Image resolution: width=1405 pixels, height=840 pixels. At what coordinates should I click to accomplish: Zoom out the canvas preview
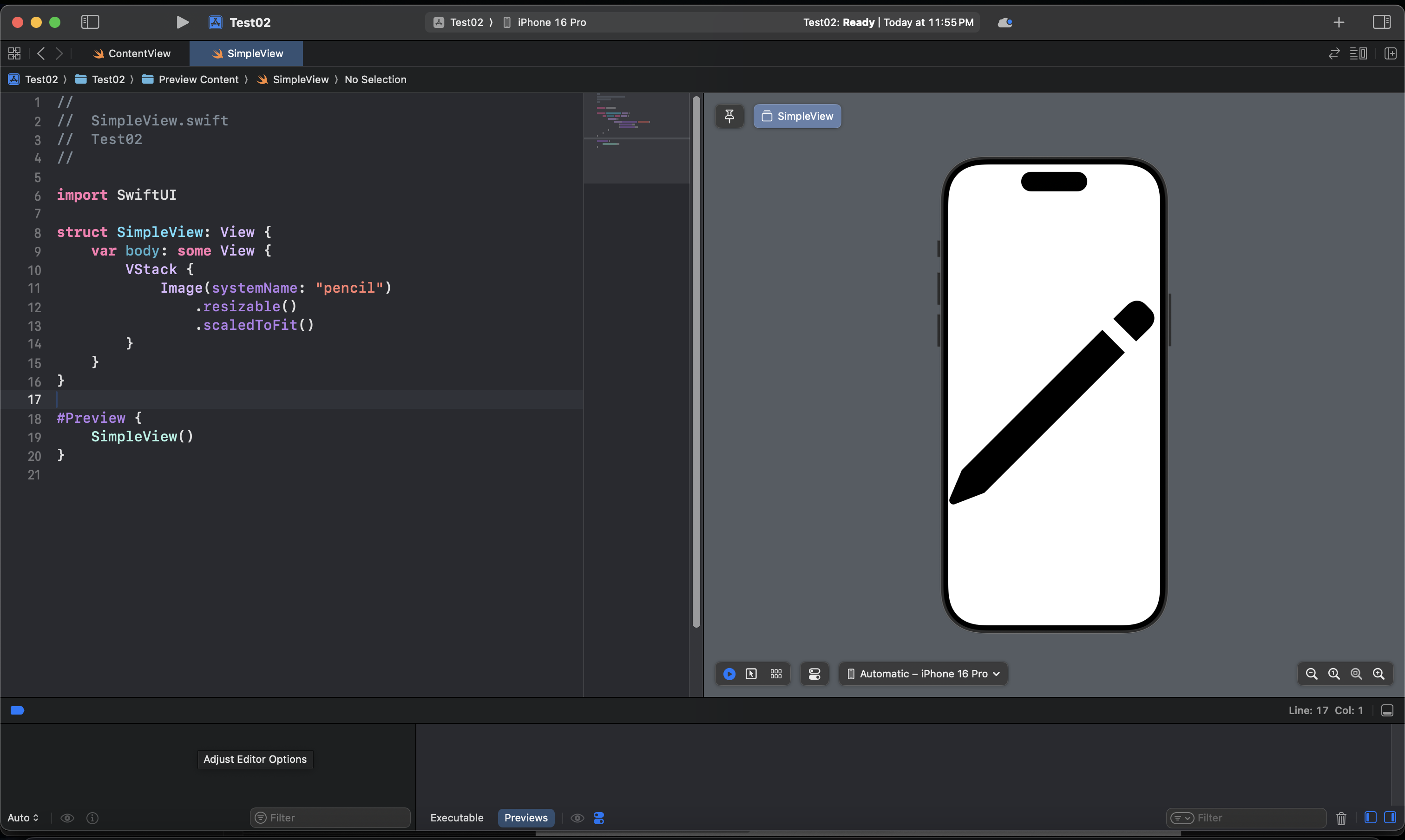tap(1311, 674)
